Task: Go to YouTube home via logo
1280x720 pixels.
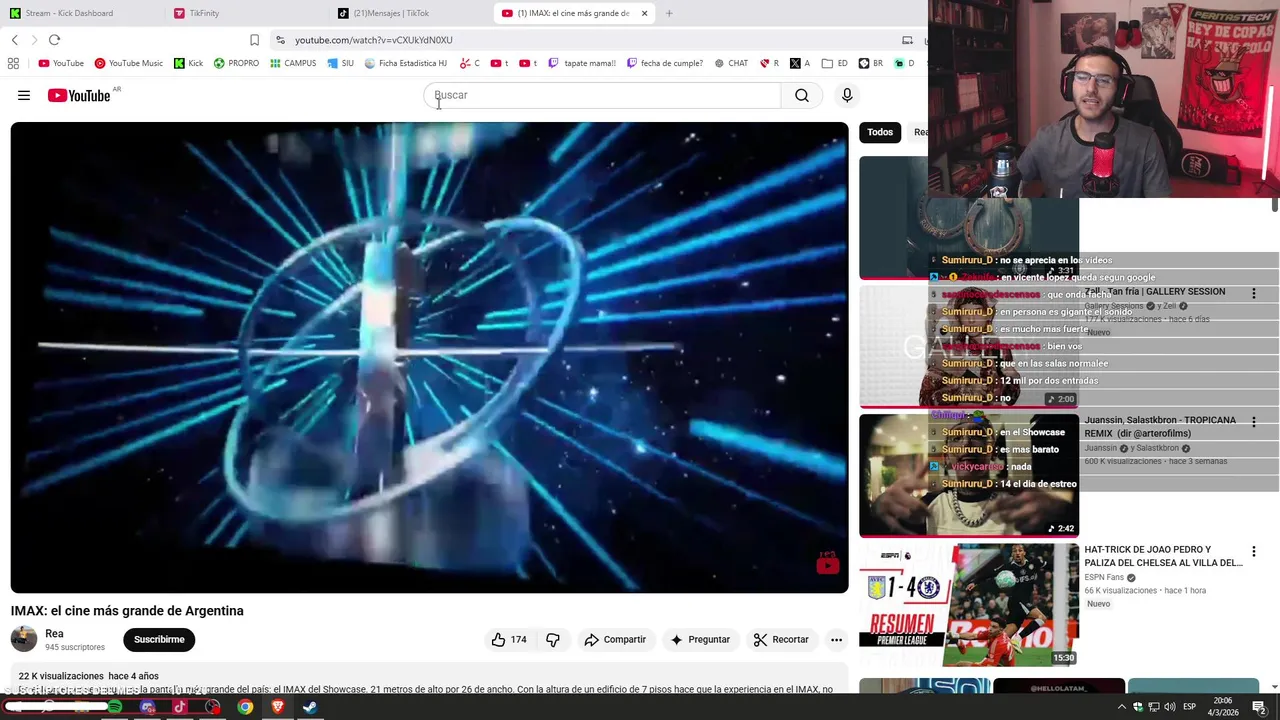Action: (x=78, y=95)
